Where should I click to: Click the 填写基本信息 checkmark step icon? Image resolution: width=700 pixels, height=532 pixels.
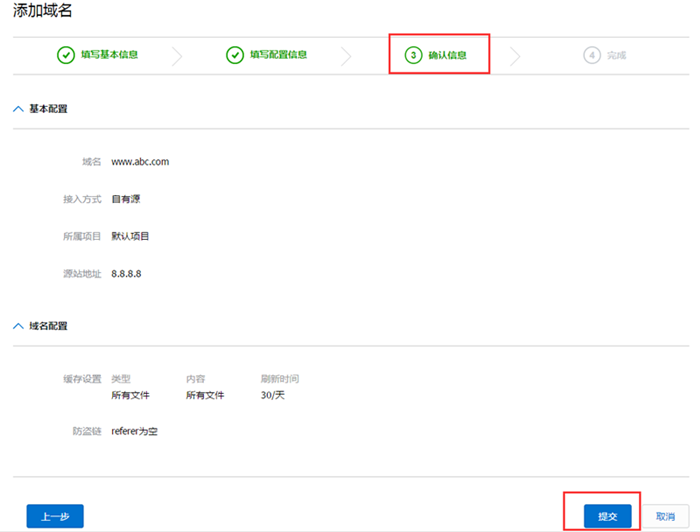coord(66,55)
